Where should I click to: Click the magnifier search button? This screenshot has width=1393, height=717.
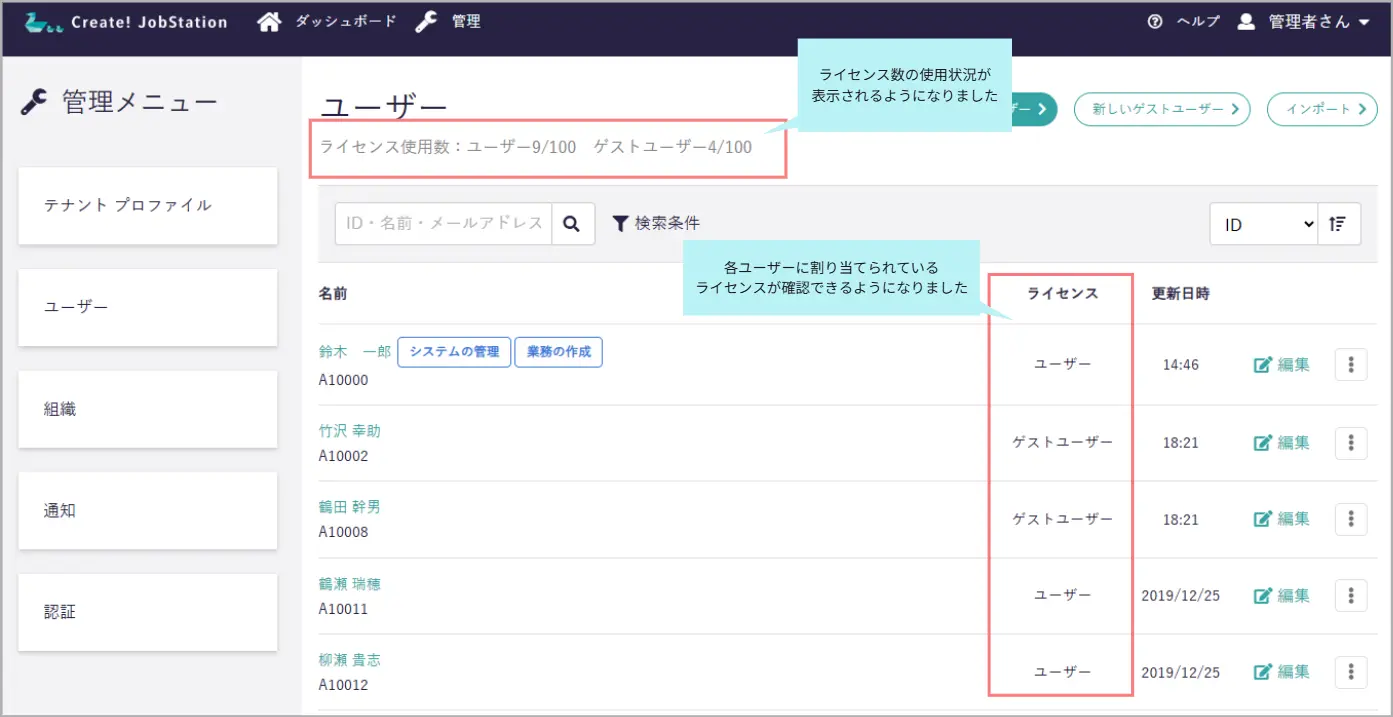(572, 224)
